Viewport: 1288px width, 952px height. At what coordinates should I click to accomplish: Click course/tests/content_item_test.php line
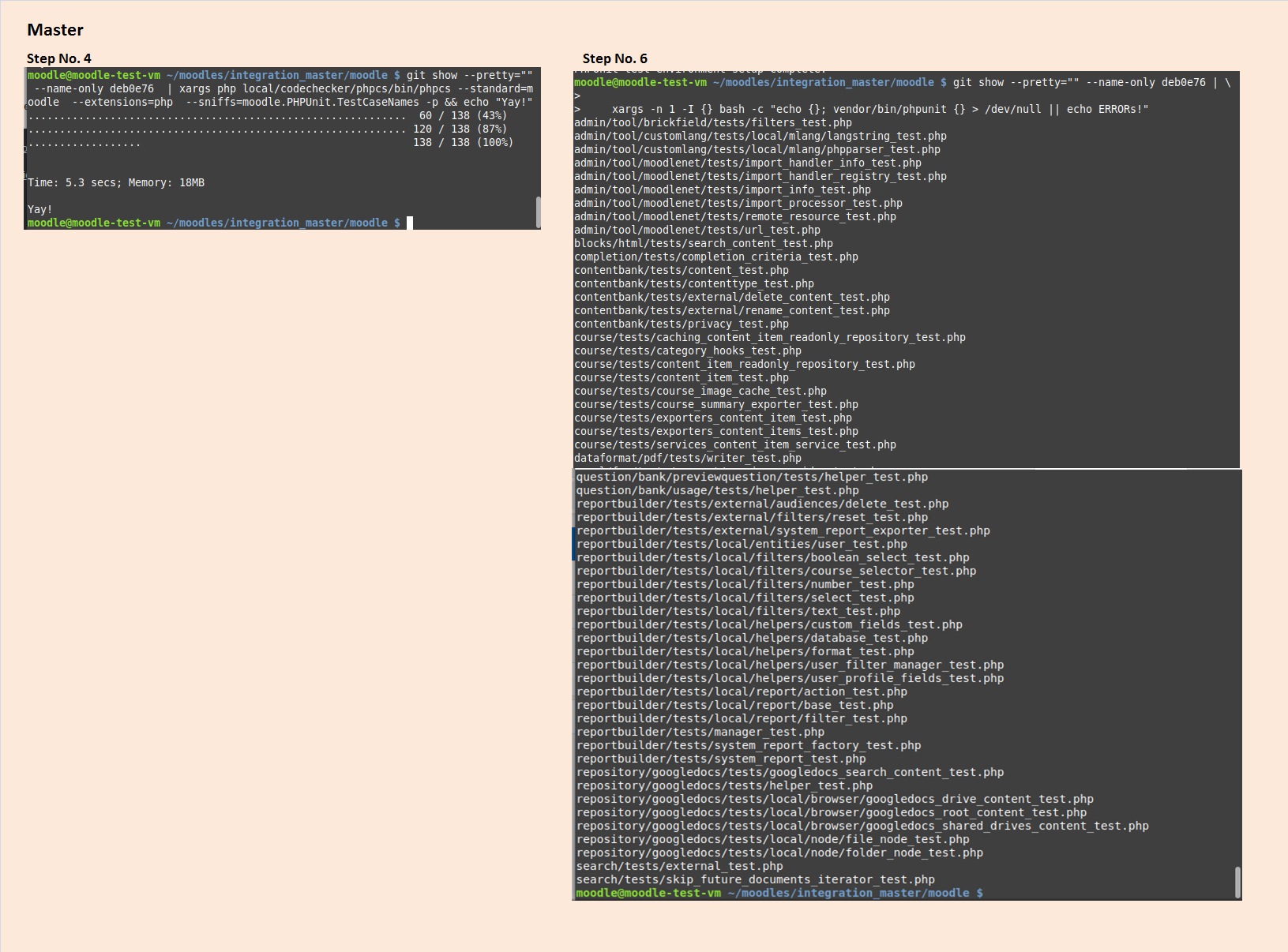pyautogui.click(x=682, y=377)
